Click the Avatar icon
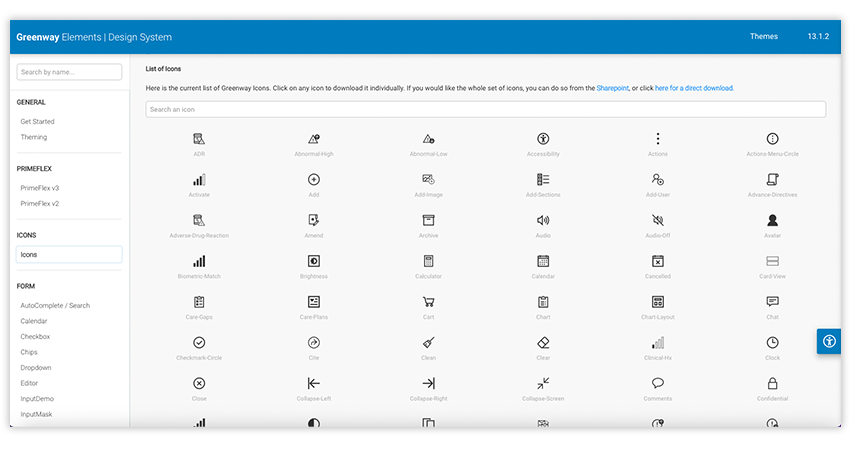 pyautogui.click(x=772, y=221)
